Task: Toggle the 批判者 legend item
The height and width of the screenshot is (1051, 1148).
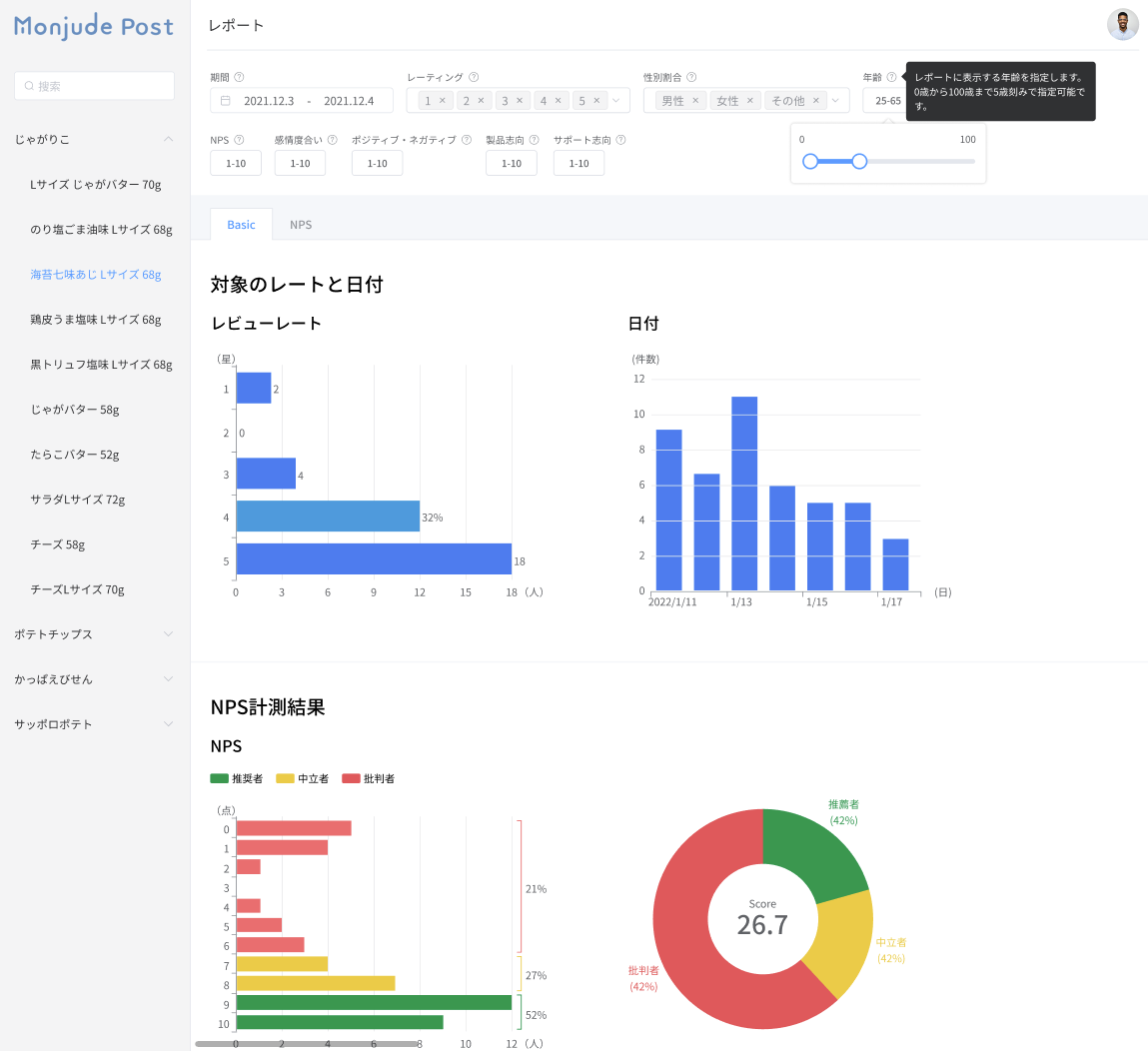Action: (369, 778)
